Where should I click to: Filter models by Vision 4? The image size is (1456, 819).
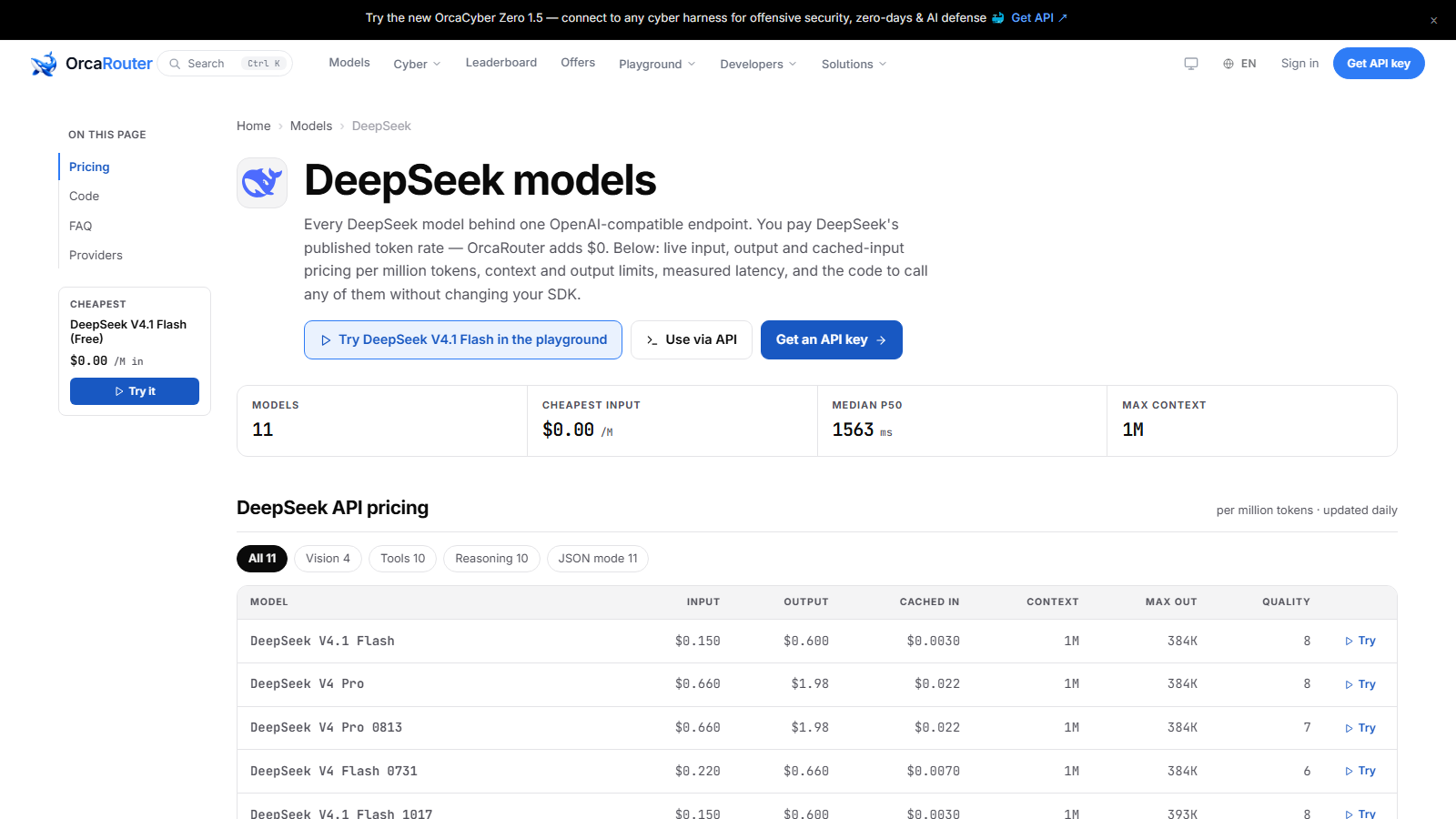point(328,559)
